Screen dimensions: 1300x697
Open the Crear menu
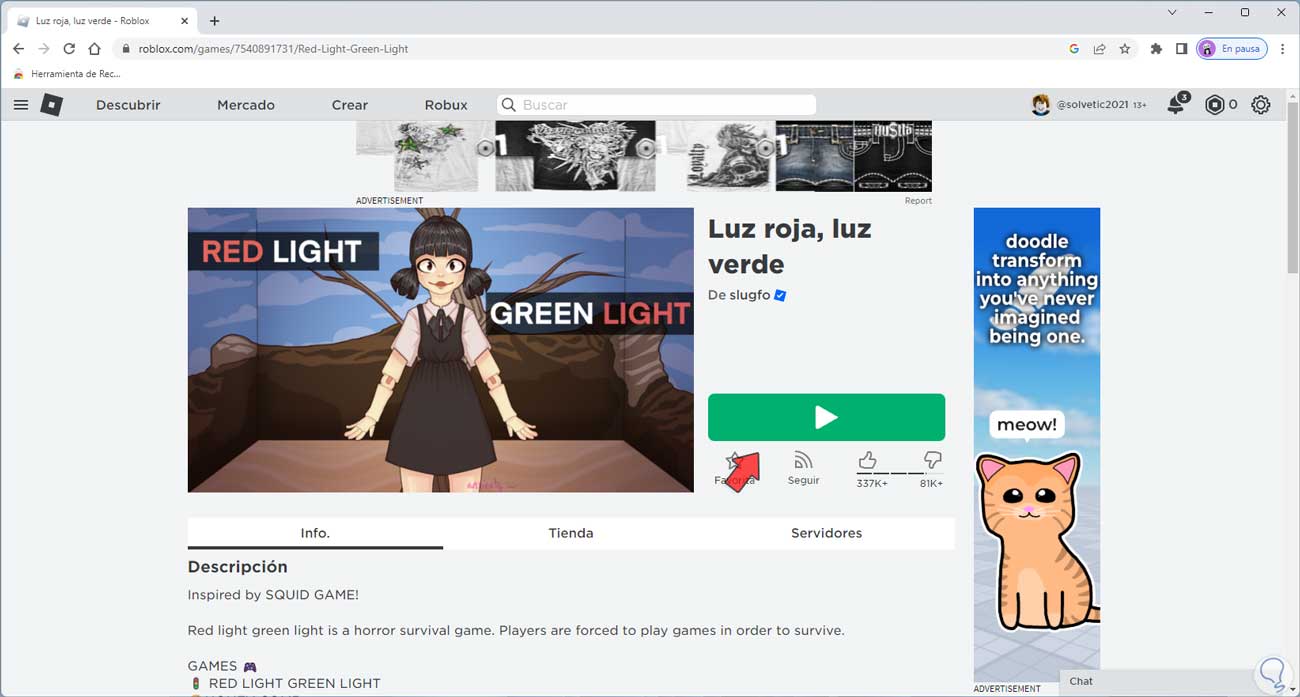click(350, 105)
